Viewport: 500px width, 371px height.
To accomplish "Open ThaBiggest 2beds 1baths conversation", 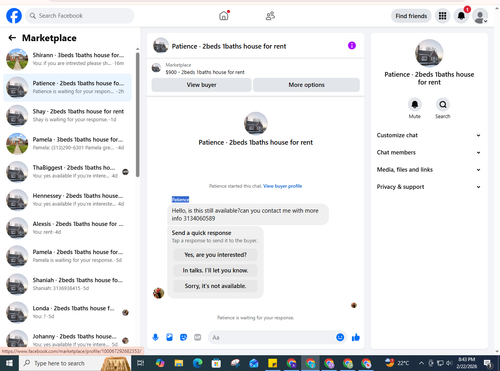I will point(68,172).
